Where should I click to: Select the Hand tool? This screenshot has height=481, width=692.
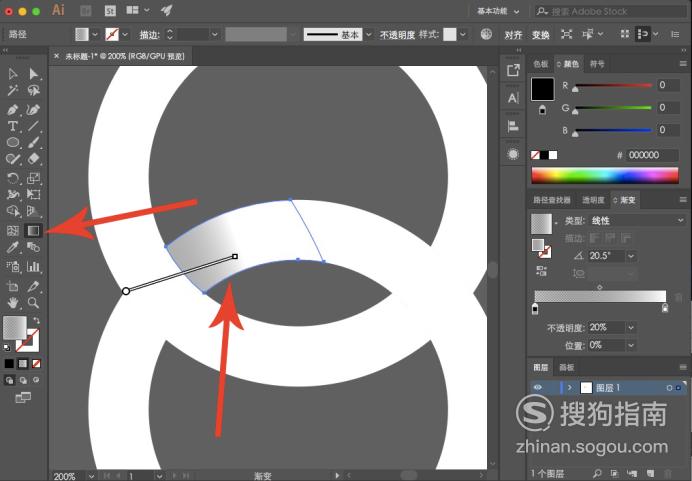[x=13, y=303]
